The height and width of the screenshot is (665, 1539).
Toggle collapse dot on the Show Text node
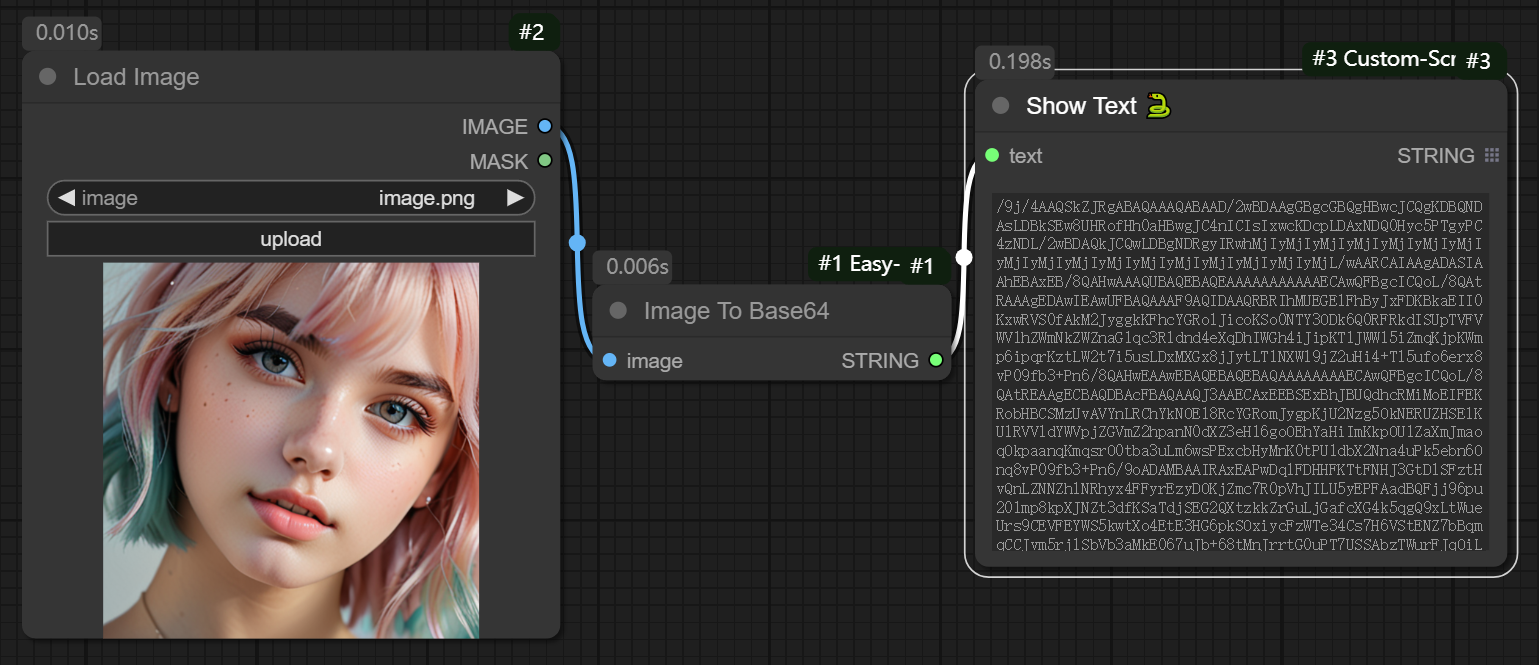(1000, 106)
